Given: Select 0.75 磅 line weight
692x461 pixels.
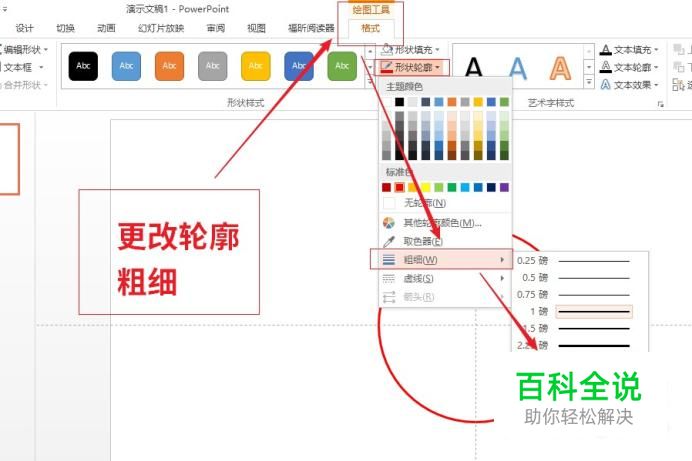Looking at the screenshot, I should [579, 294].
